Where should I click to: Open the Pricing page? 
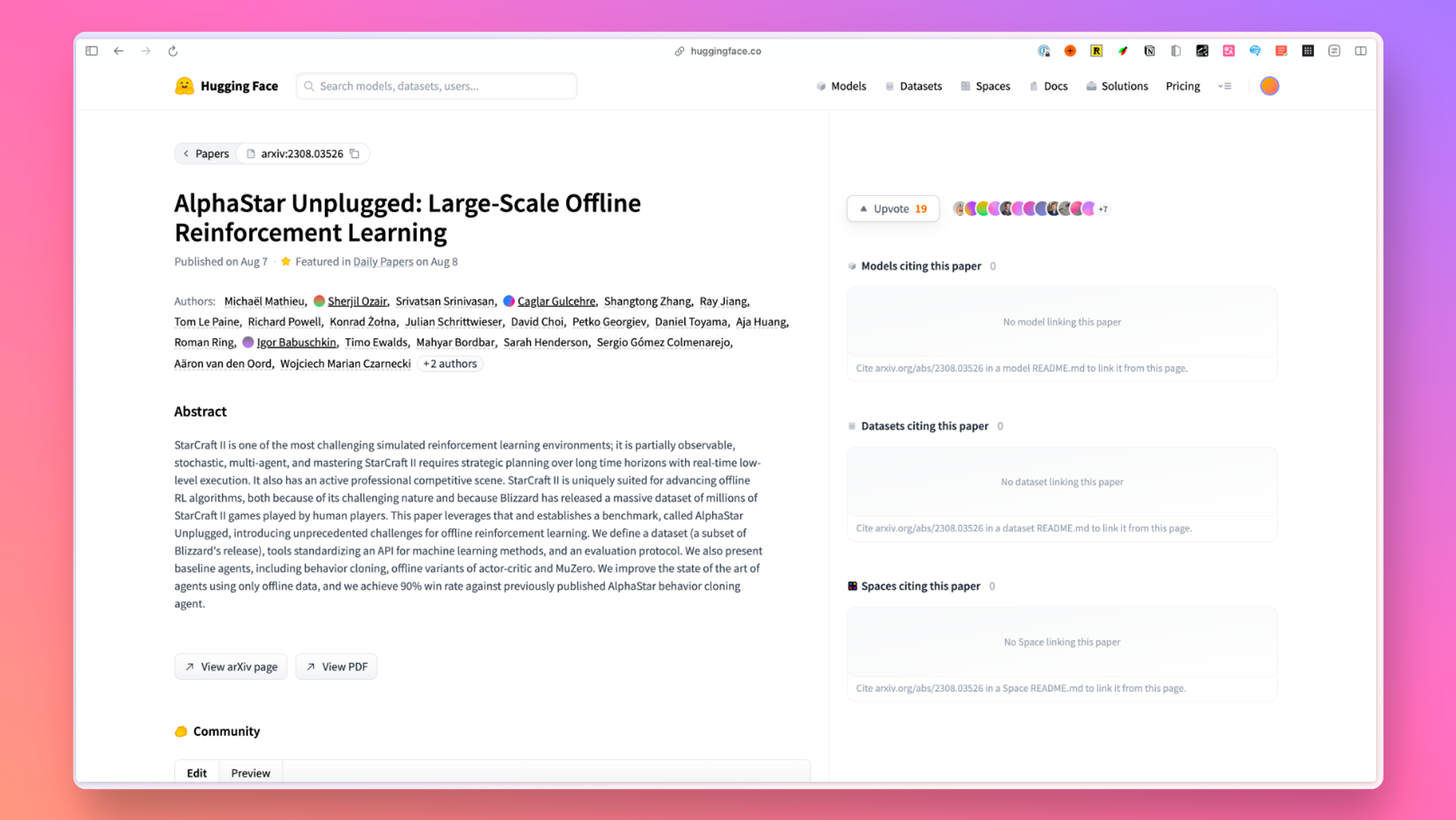click(x=1183, y=86)
